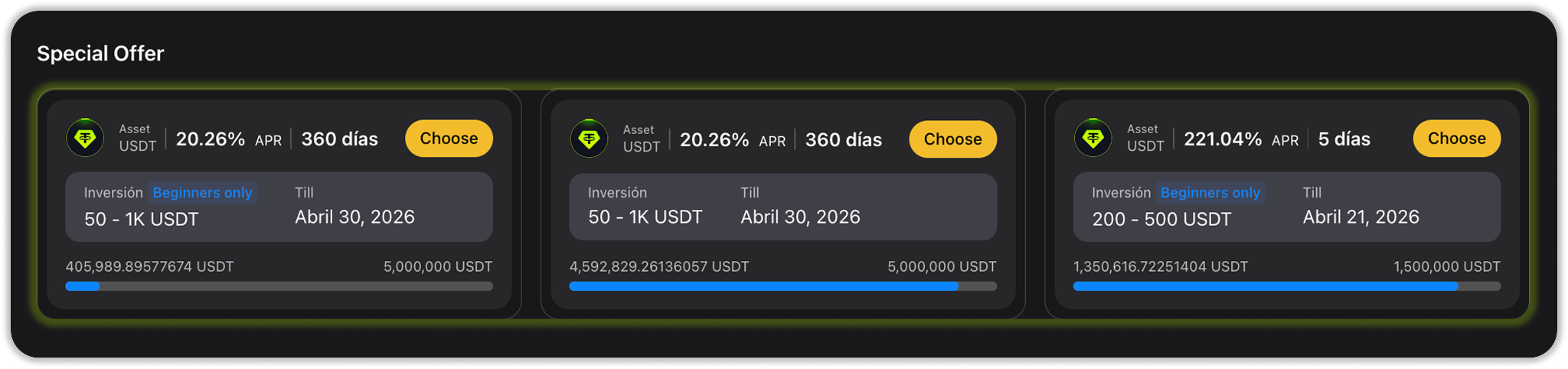
Task: Choose the beginners-only 360 días offer
Action: [x=449, y=139]
